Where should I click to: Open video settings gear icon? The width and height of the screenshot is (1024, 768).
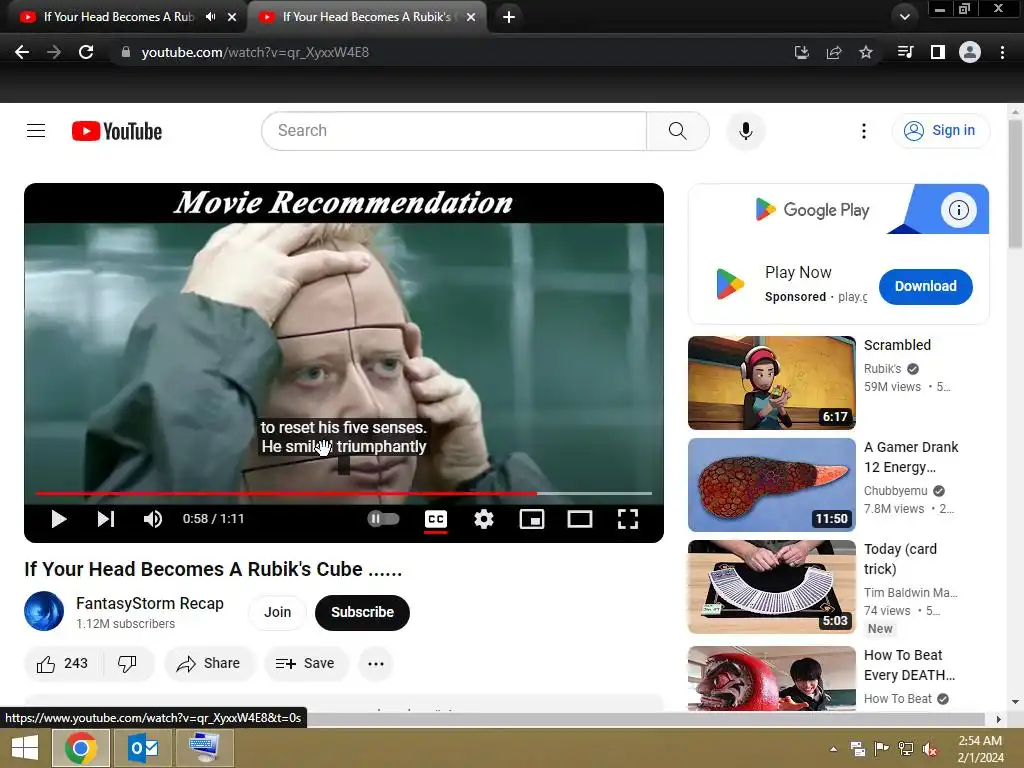[484, 519]
